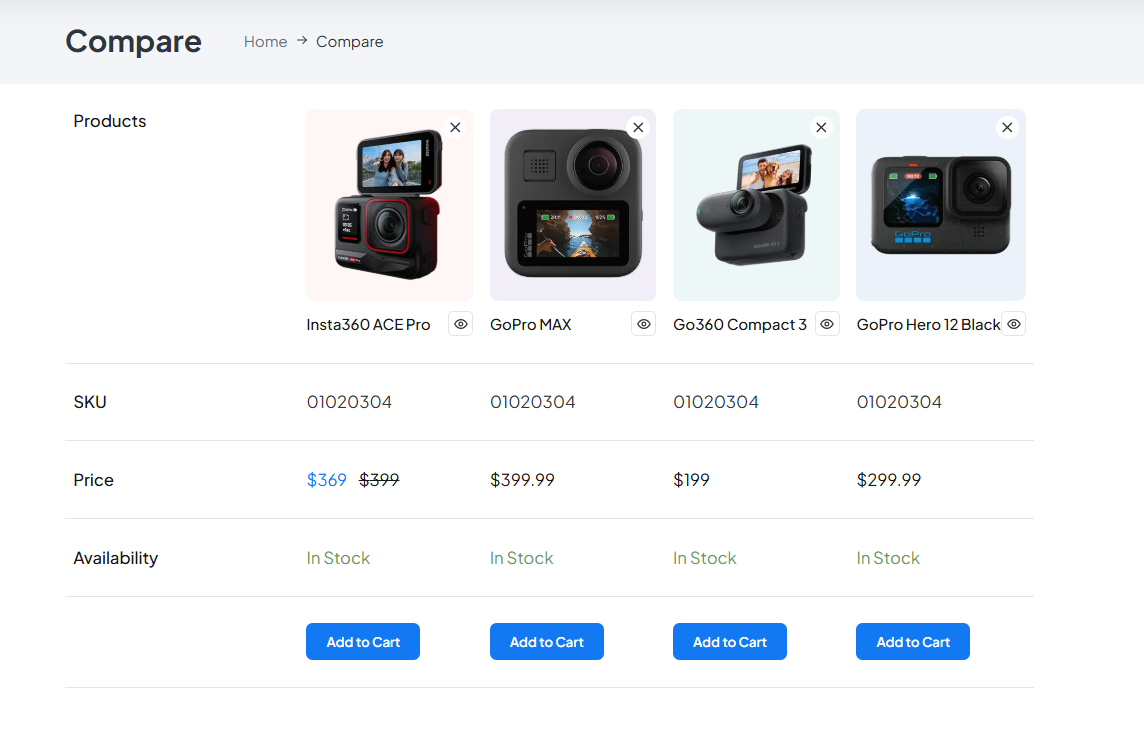Remove Insta360 ACE Pro from comparison
The height and width of the screenshot is (749, 1144).
(x=455, y=128)
